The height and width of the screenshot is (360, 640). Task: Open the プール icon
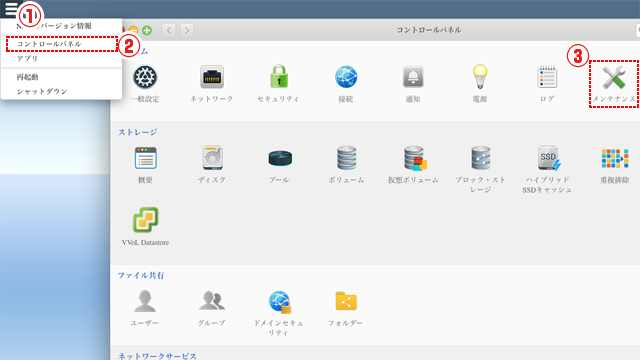(x=280, y=158)
